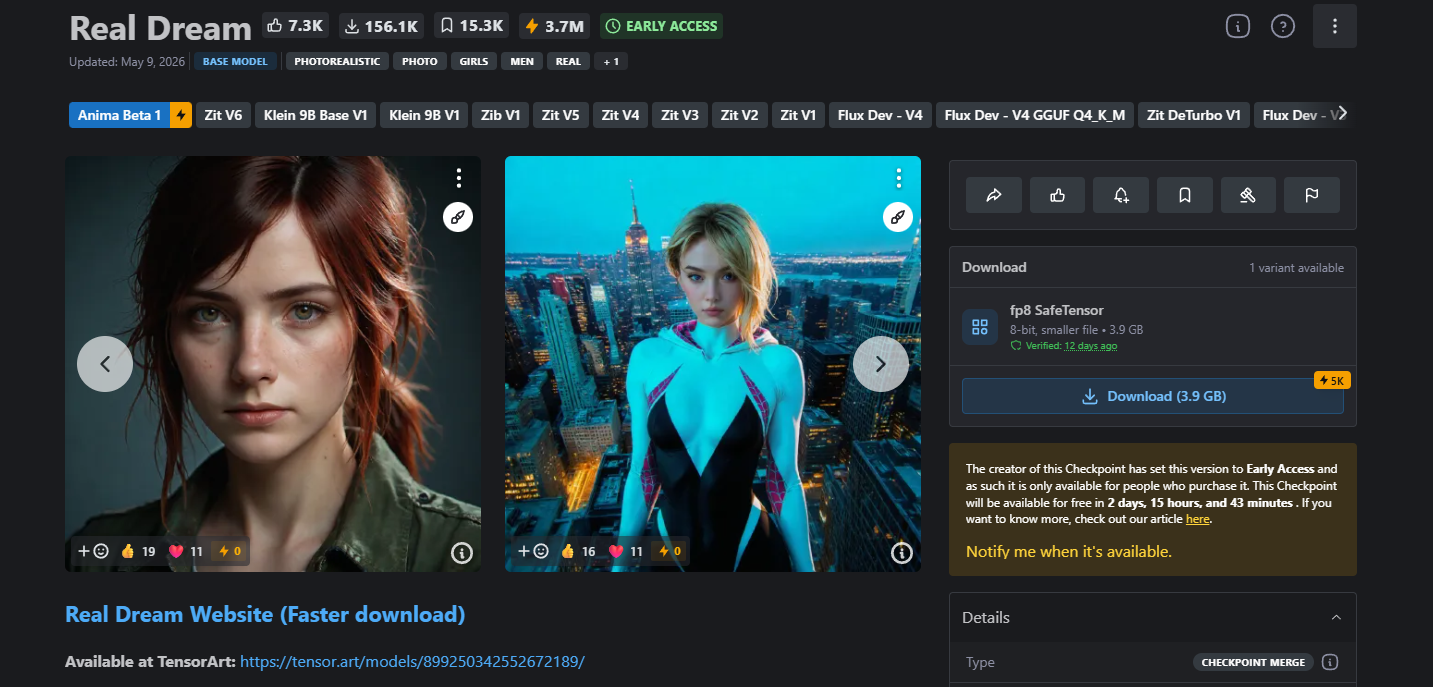Click the thumbs-up like model button
Viewport: 1433px width, 687px height.
coord(1057,195)
